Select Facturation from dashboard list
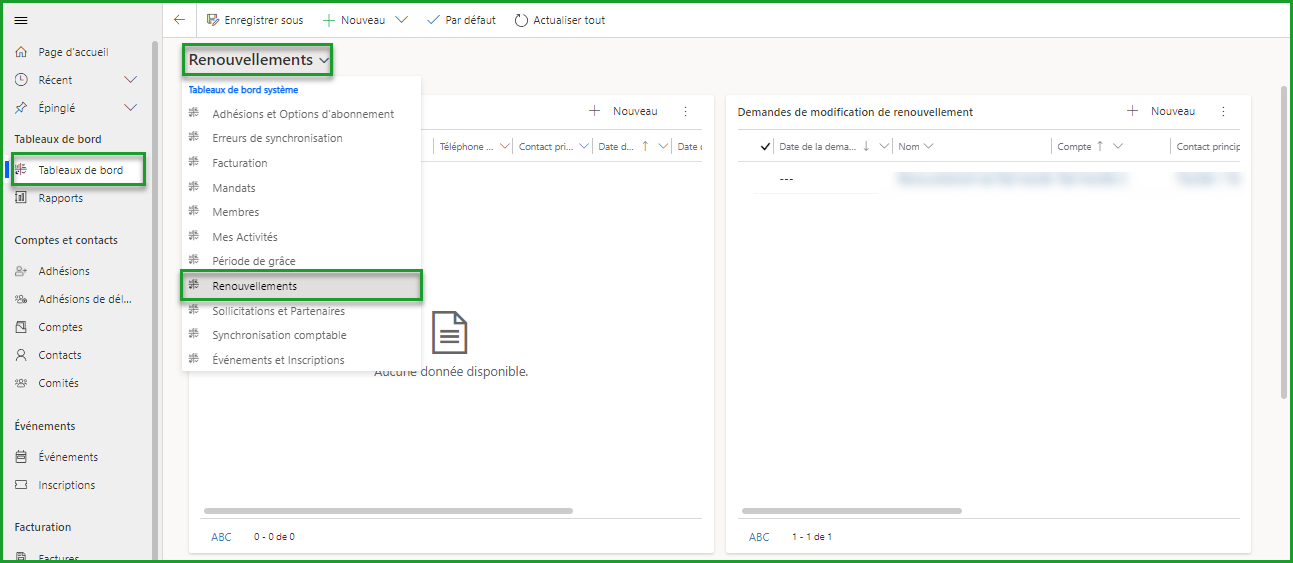1293x563 pixels. tap(240, 163)
